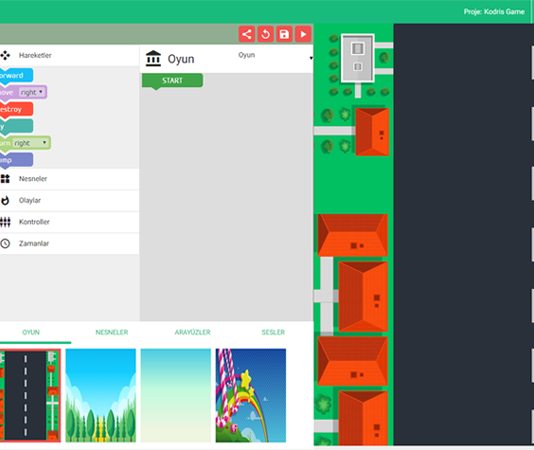Click the reset/undo circular arrow icon
The height and width of the screenshot is (450, 534).
click(266, 34)
